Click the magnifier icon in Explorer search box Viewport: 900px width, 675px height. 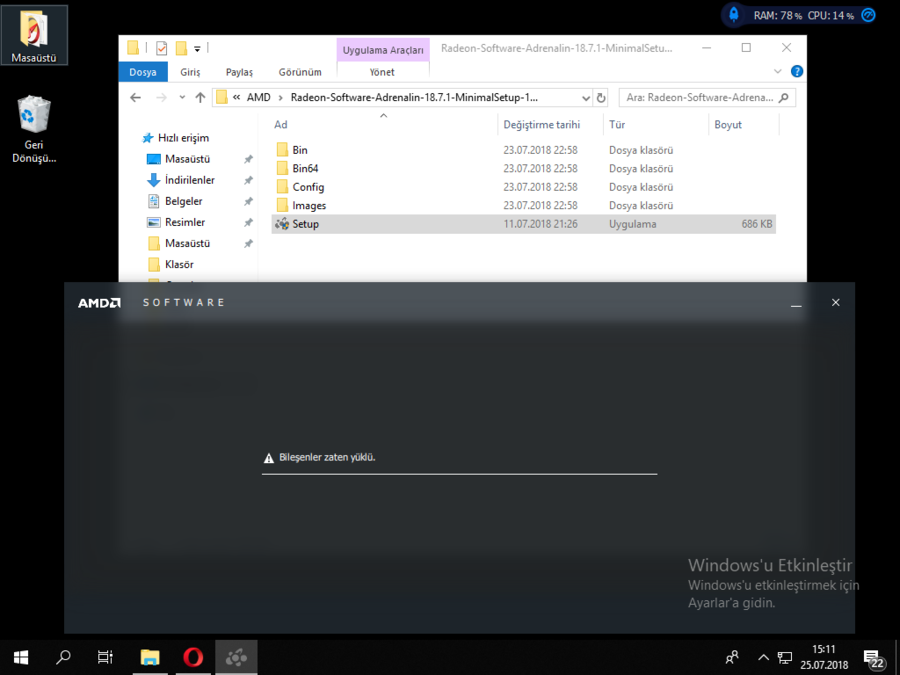pos(783,98)
